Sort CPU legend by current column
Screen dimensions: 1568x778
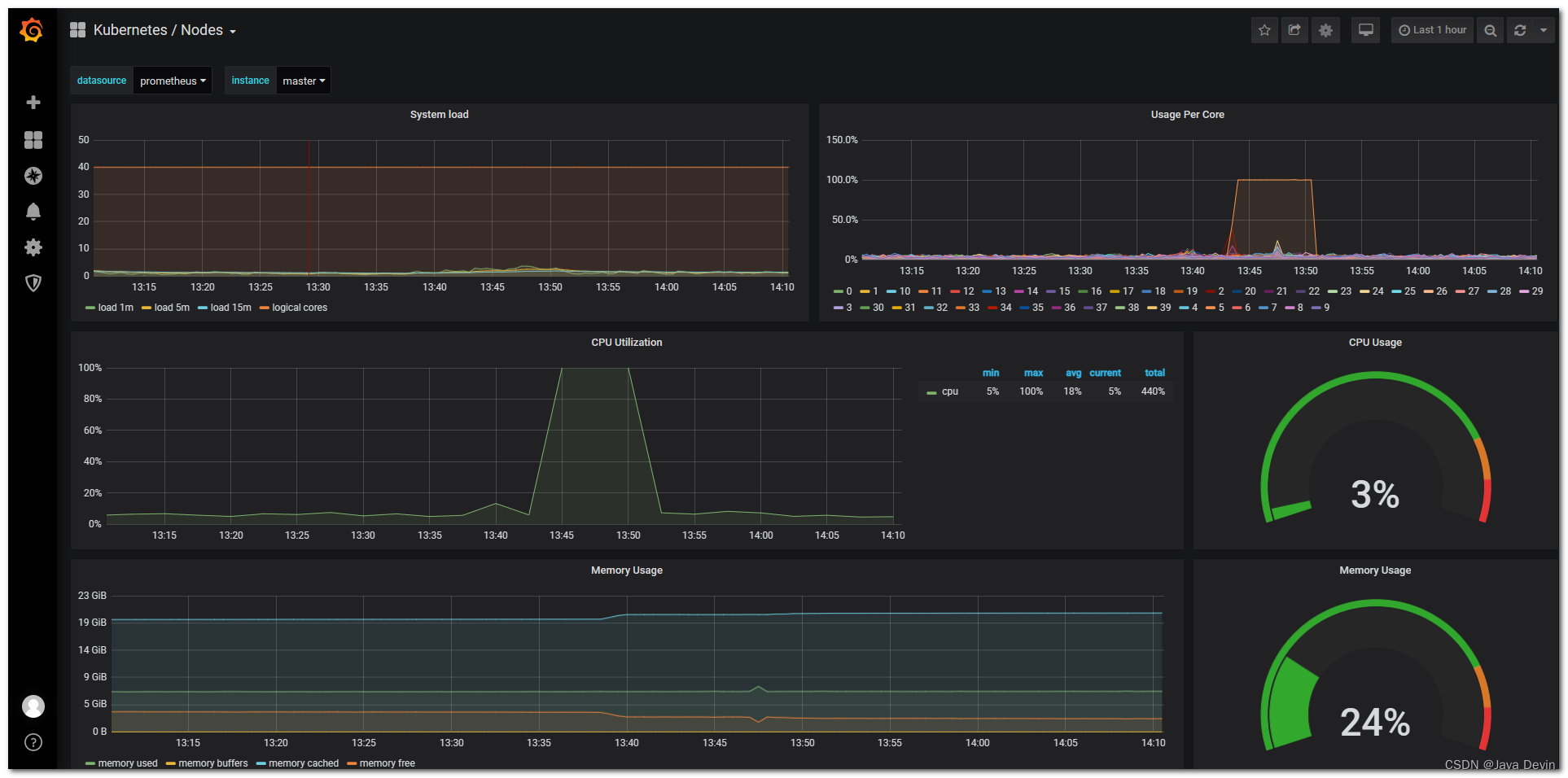tap(1105, 373)
